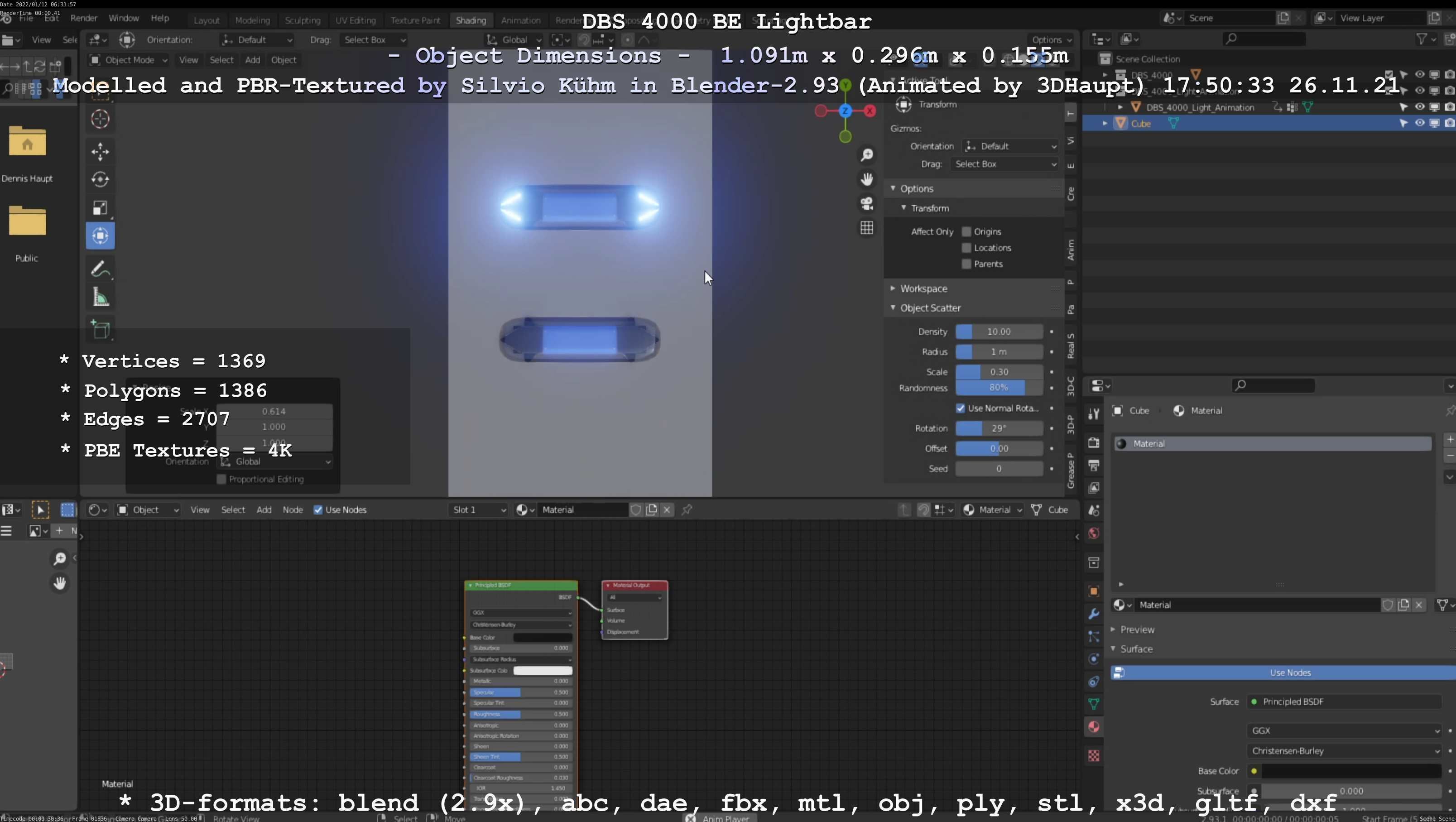Switch to the Animation workspace tab

(x=520, y=20)
